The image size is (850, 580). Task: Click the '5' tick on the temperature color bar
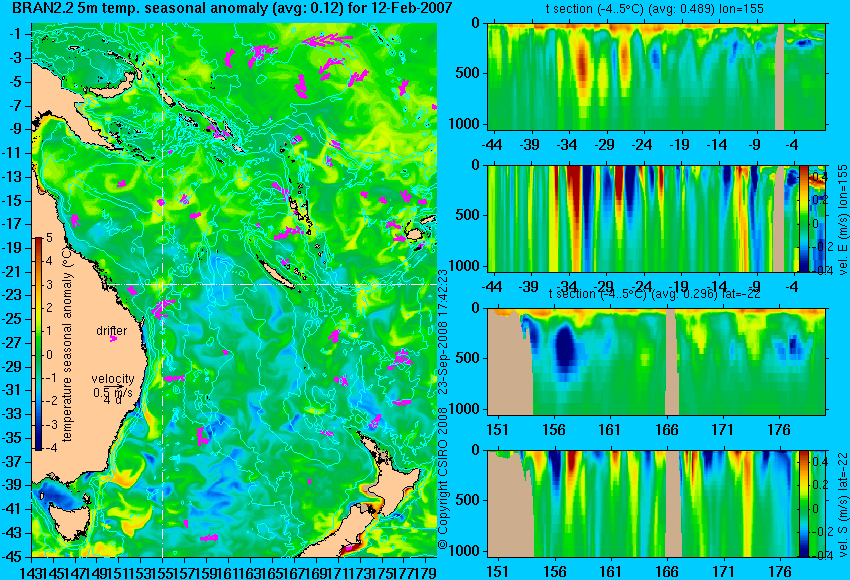pyautogui.click(x=49, y=238)
